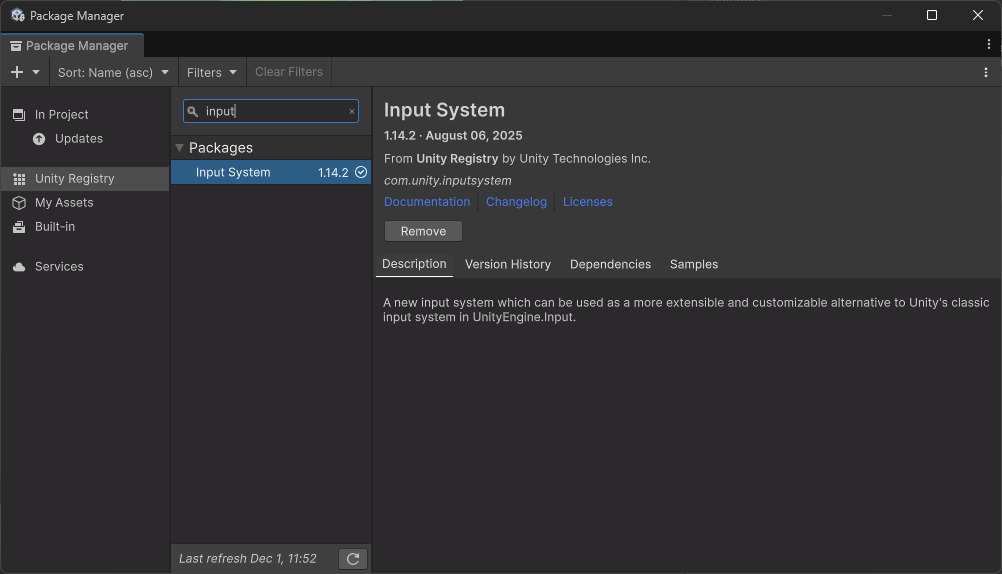Switch to the Description tab

[x=414, y=264]
